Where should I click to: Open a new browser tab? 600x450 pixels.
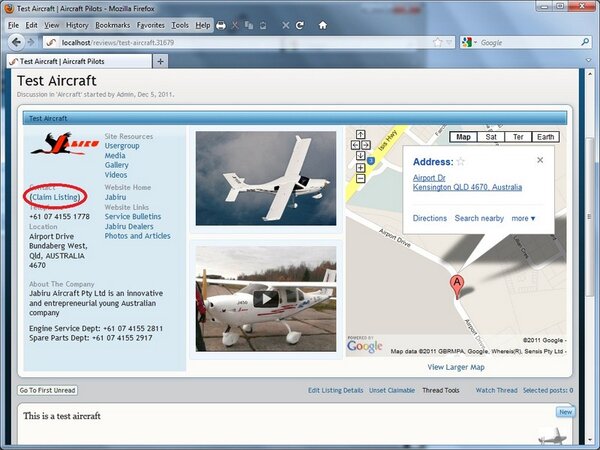(x=160, y=61)
